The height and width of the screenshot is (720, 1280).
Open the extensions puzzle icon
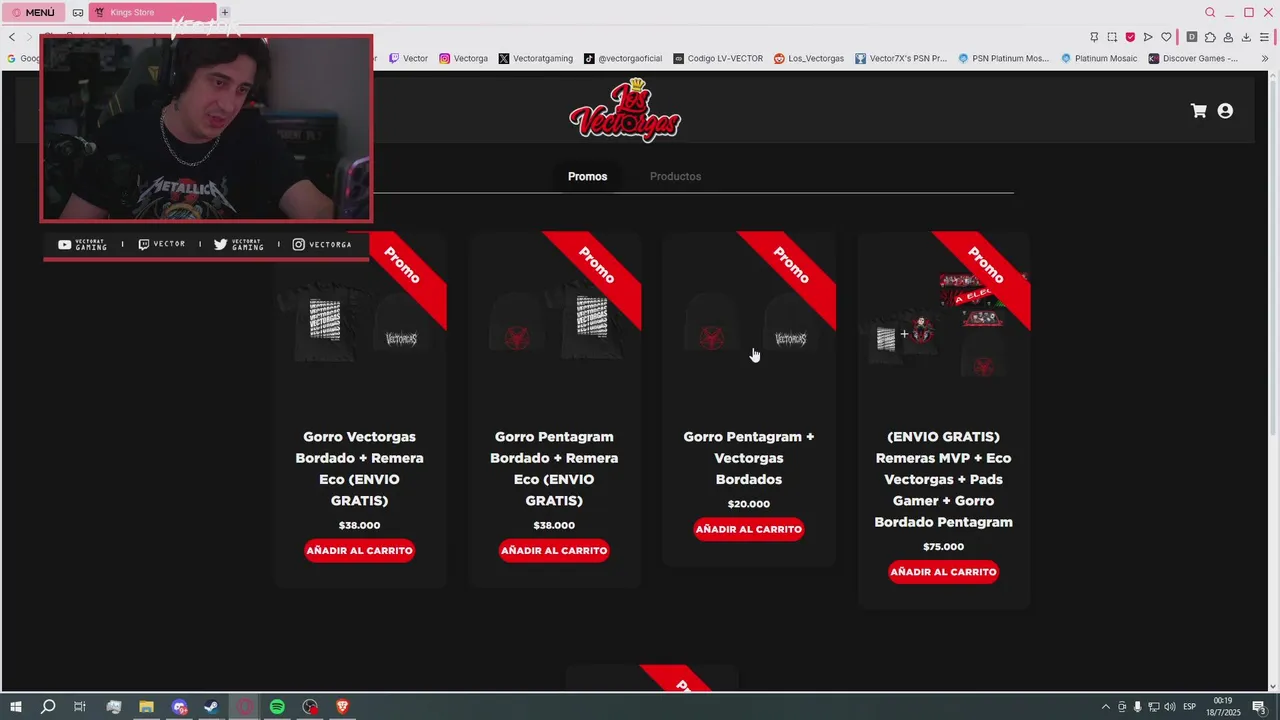1210,37
